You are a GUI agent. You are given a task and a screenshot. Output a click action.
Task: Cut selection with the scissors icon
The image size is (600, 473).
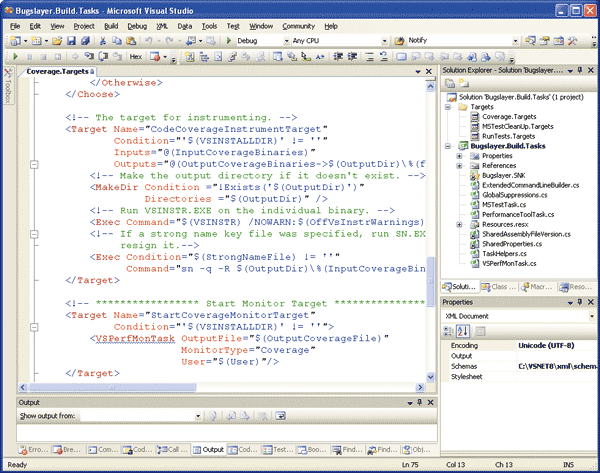point(103,41)
